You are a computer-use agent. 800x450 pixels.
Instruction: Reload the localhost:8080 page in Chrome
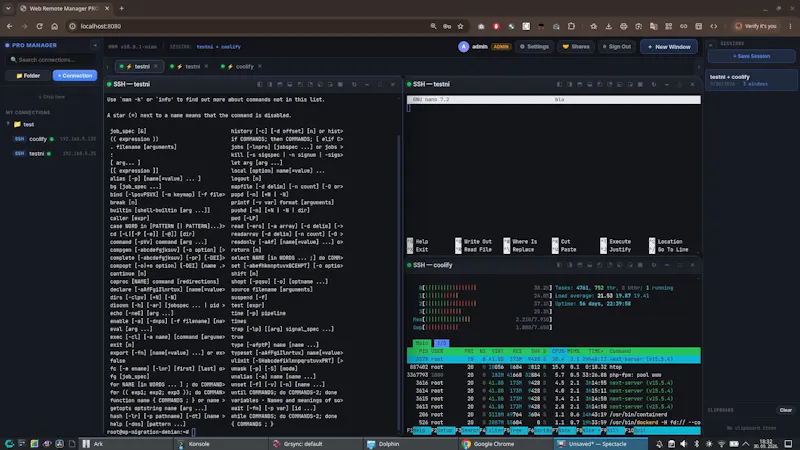pyautogui.click(x=39, y=26)
